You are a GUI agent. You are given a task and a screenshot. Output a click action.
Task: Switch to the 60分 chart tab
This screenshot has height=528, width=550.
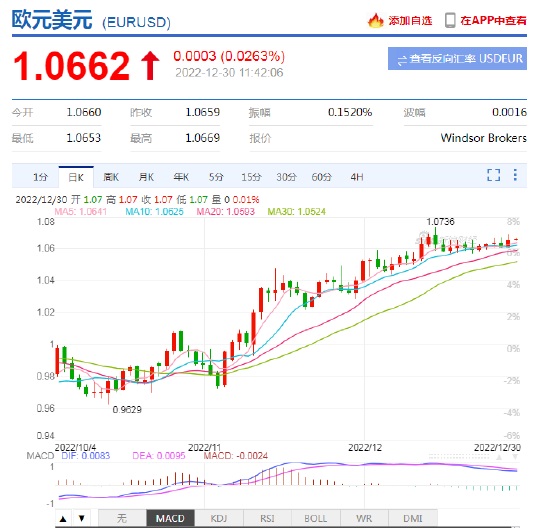(x=321, y=177)
